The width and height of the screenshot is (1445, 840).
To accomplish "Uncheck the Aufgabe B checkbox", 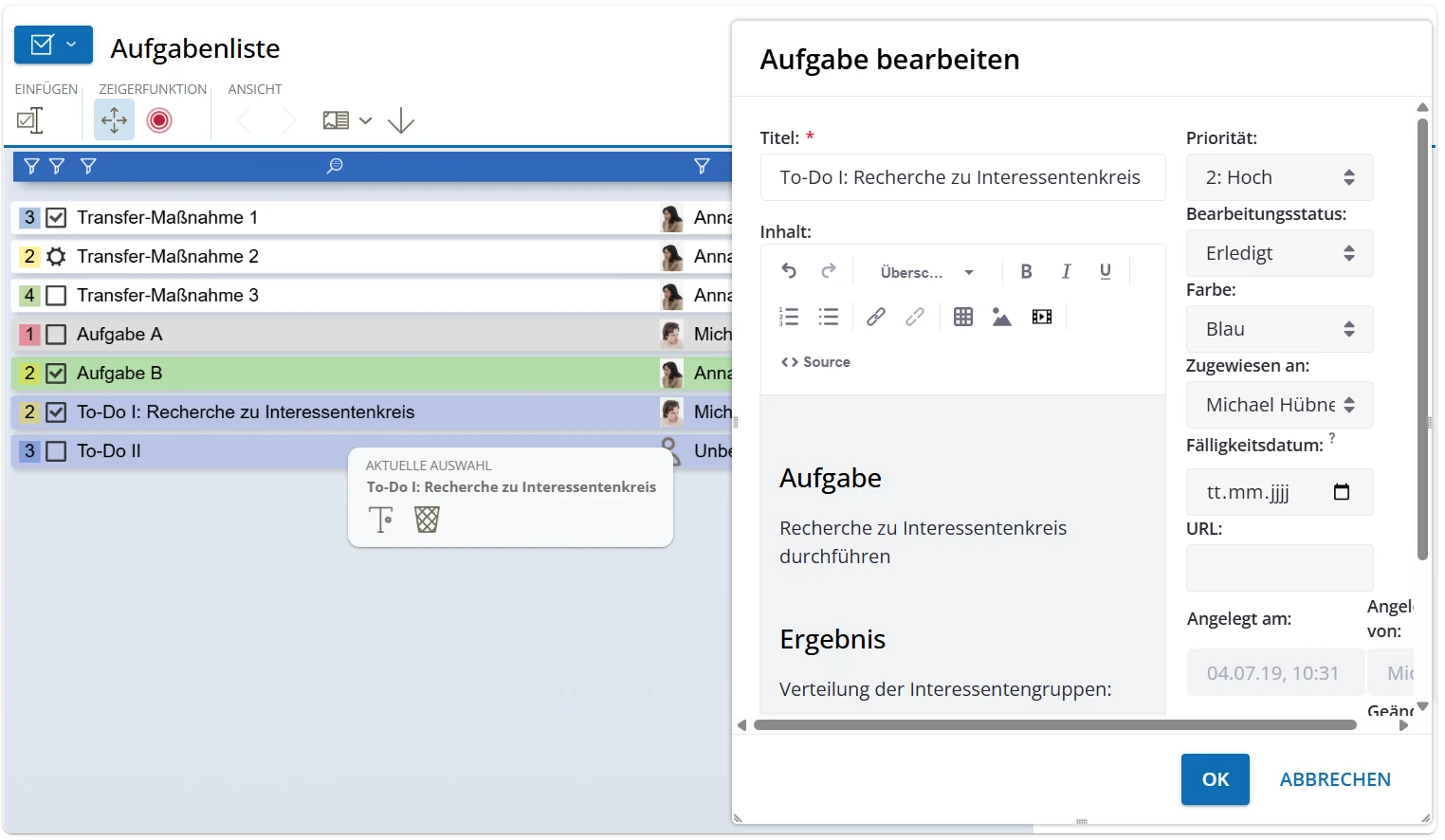I will (x=56, y=373).
